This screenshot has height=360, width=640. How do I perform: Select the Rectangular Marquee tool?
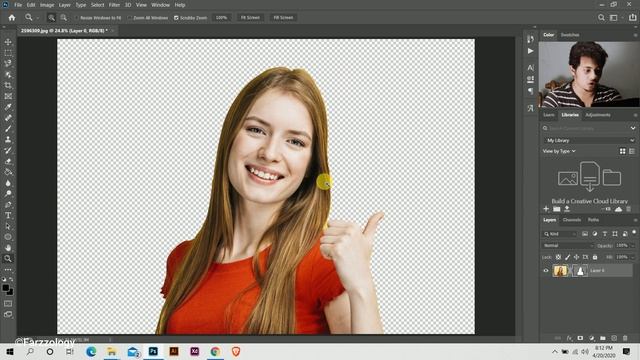point(8,53)
